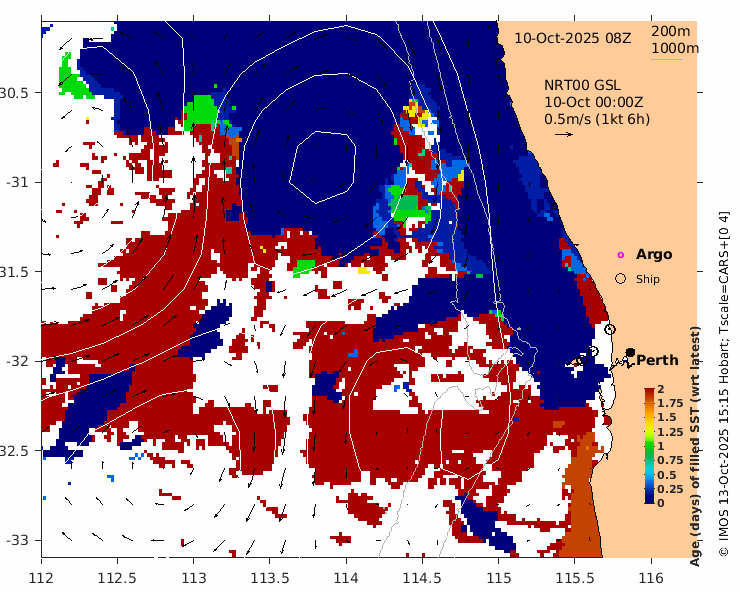The image size is (740, 592).
Task: Click the 'Perth' city label
Action: pyautogui.click(x=657, y=360)
